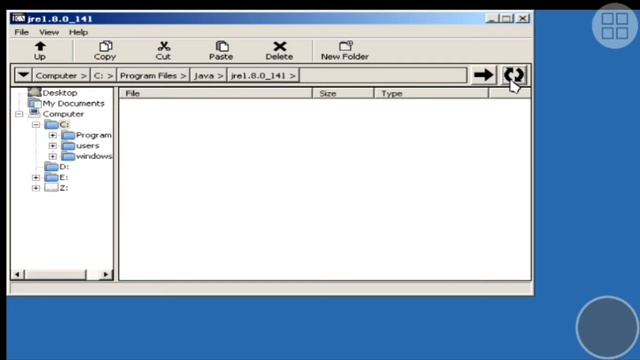Click the Refresh arrows button

point(514,75)
